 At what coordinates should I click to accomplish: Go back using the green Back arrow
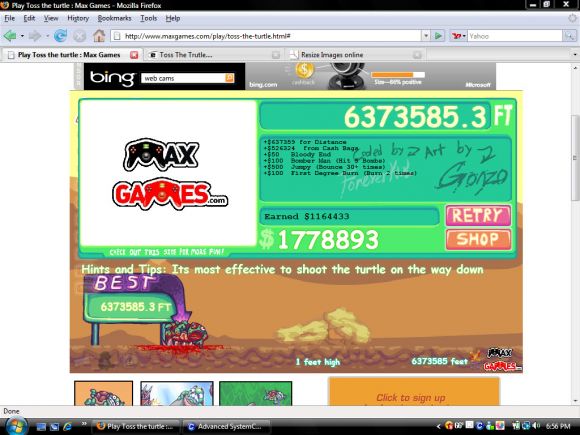pyautogui.click(x=10, y=36)
